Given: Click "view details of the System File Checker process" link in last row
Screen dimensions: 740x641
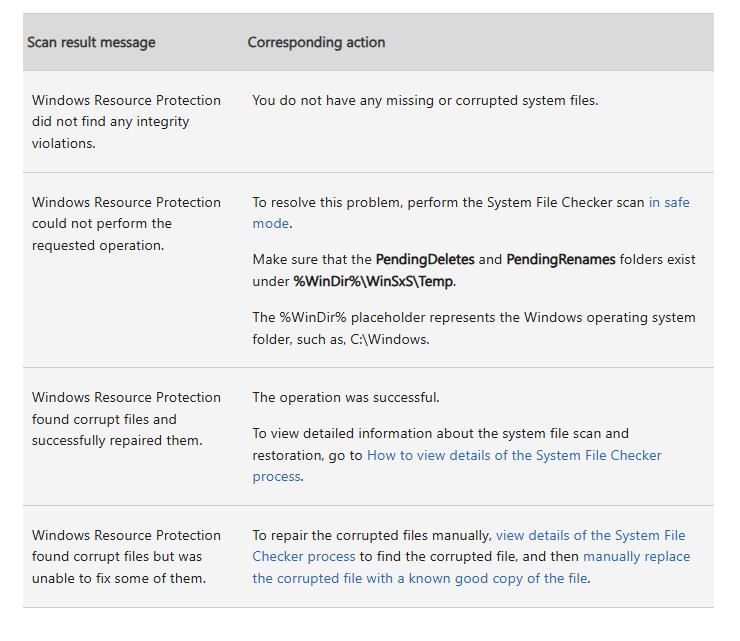Looking at the screenshot, I should [x=590, y=535].
